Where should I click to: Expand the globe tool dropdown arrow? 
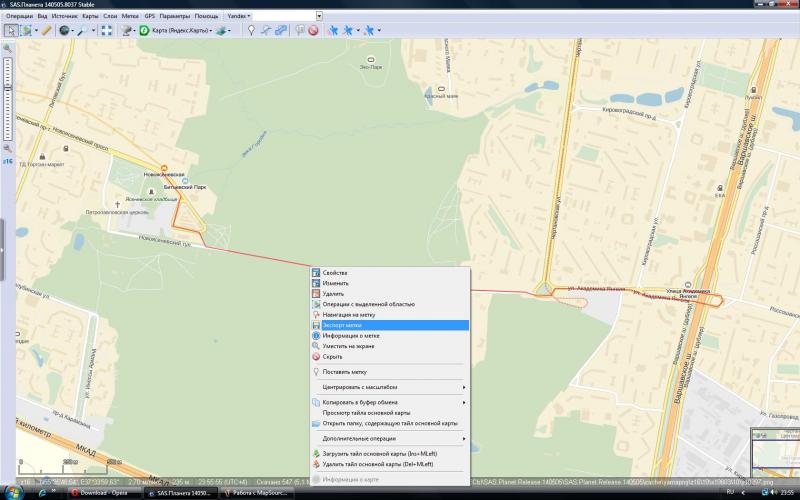pos(72,31)
